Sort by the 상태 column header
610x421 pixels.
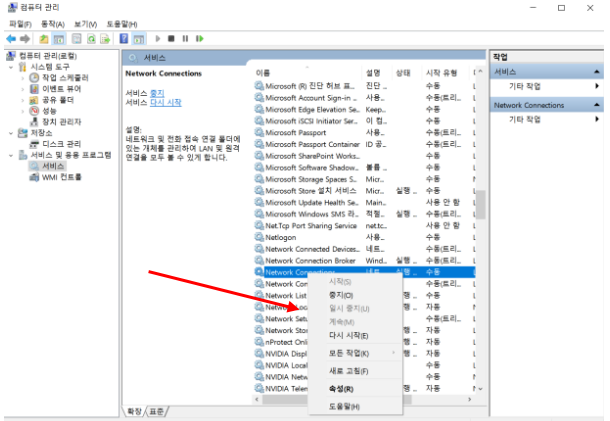tap(407, 73)
